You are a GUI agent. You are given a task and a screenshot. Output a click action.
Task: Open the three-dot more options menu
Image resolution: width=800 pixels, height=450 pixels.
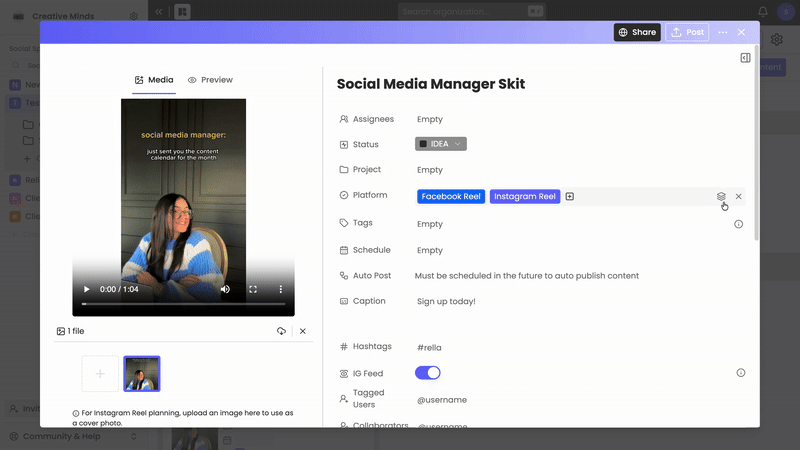tap(722, 32)
